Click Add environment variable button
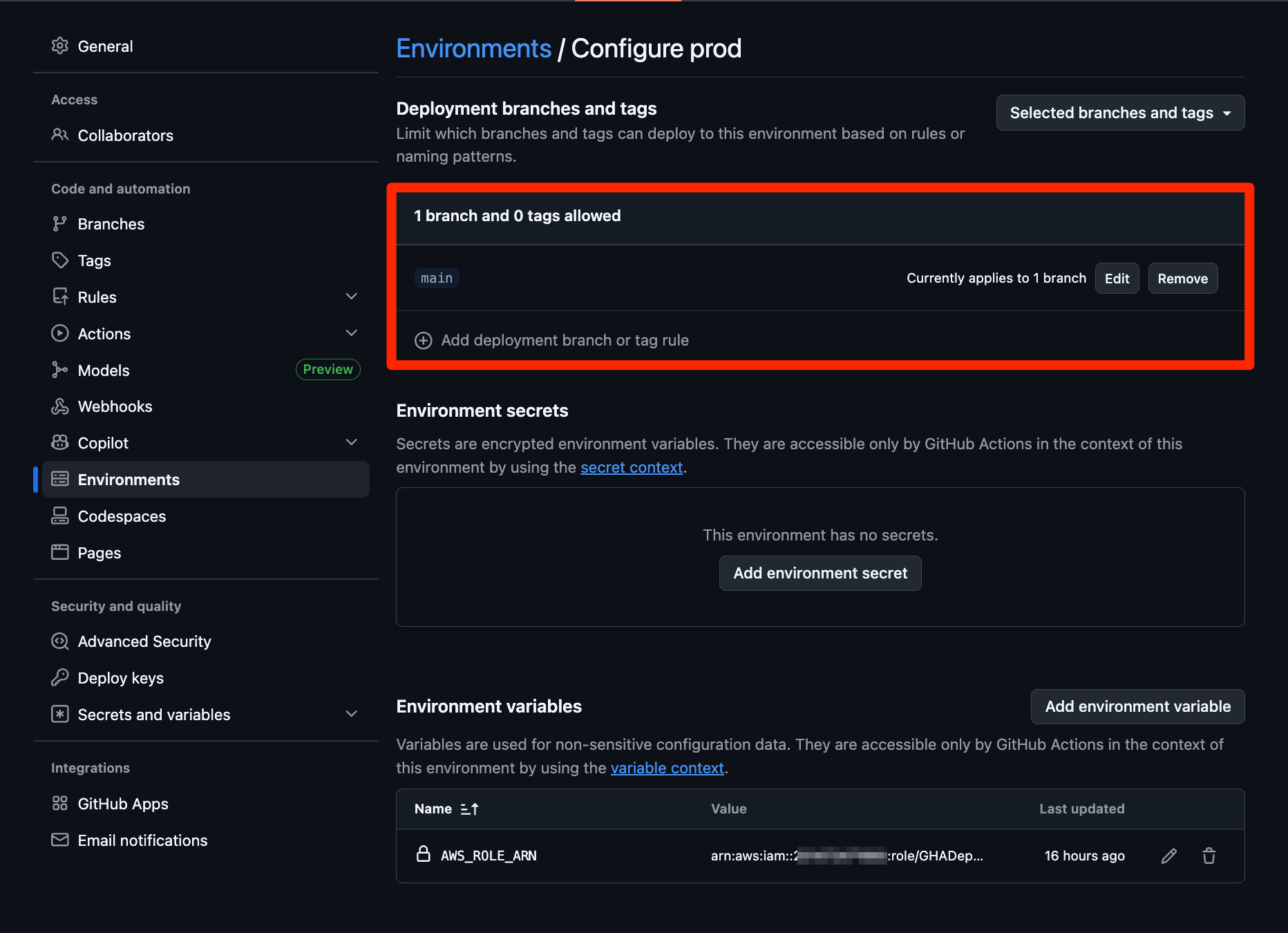Image resolution: width=1288 pixels, height=933 pixels. tap(1137, 706)
